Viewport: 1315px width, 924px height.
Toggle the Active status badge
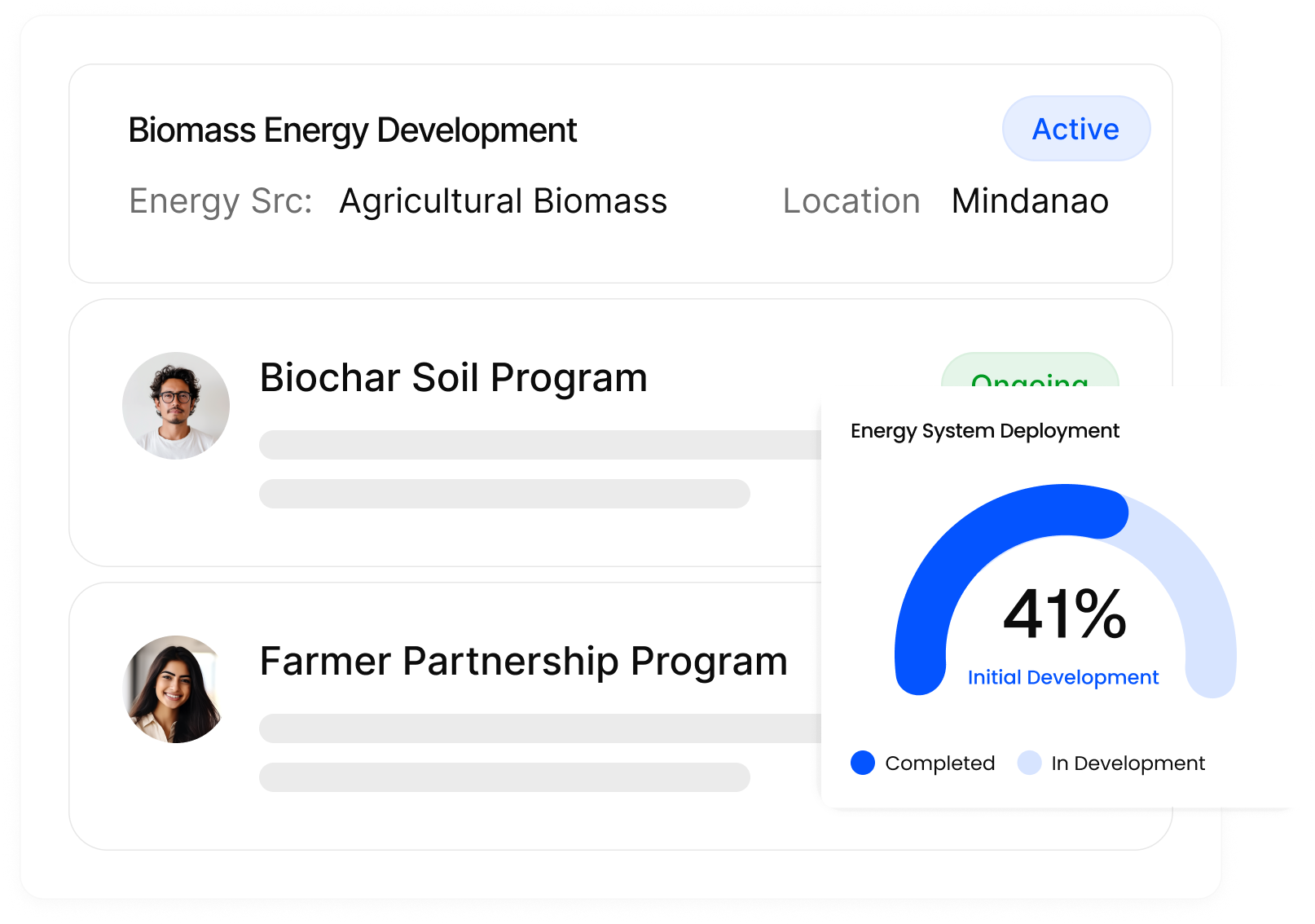(x=1075, y=128)
